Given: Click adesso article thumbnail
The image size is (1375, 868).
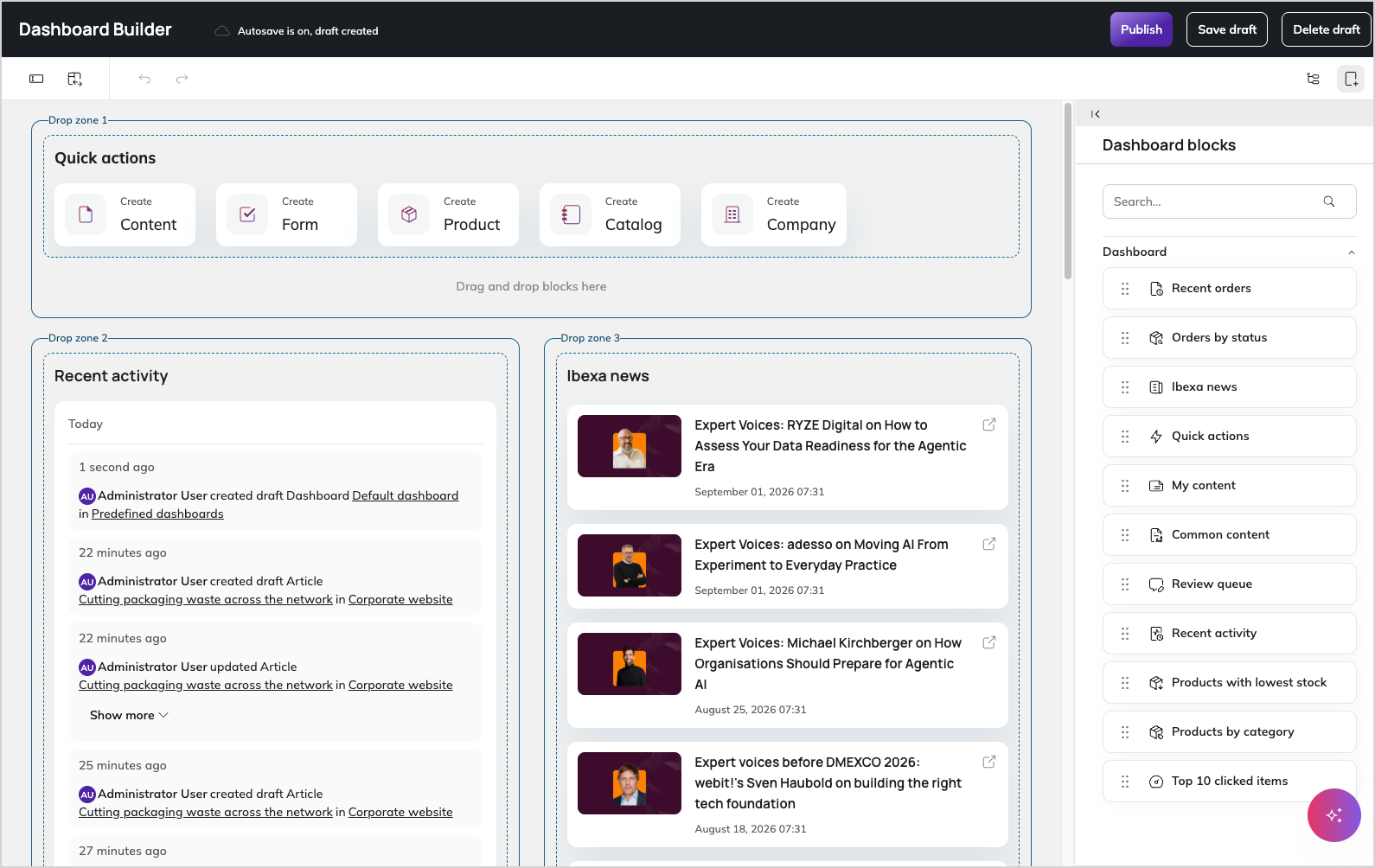Looking at the screenshot, I should point(630,565).
